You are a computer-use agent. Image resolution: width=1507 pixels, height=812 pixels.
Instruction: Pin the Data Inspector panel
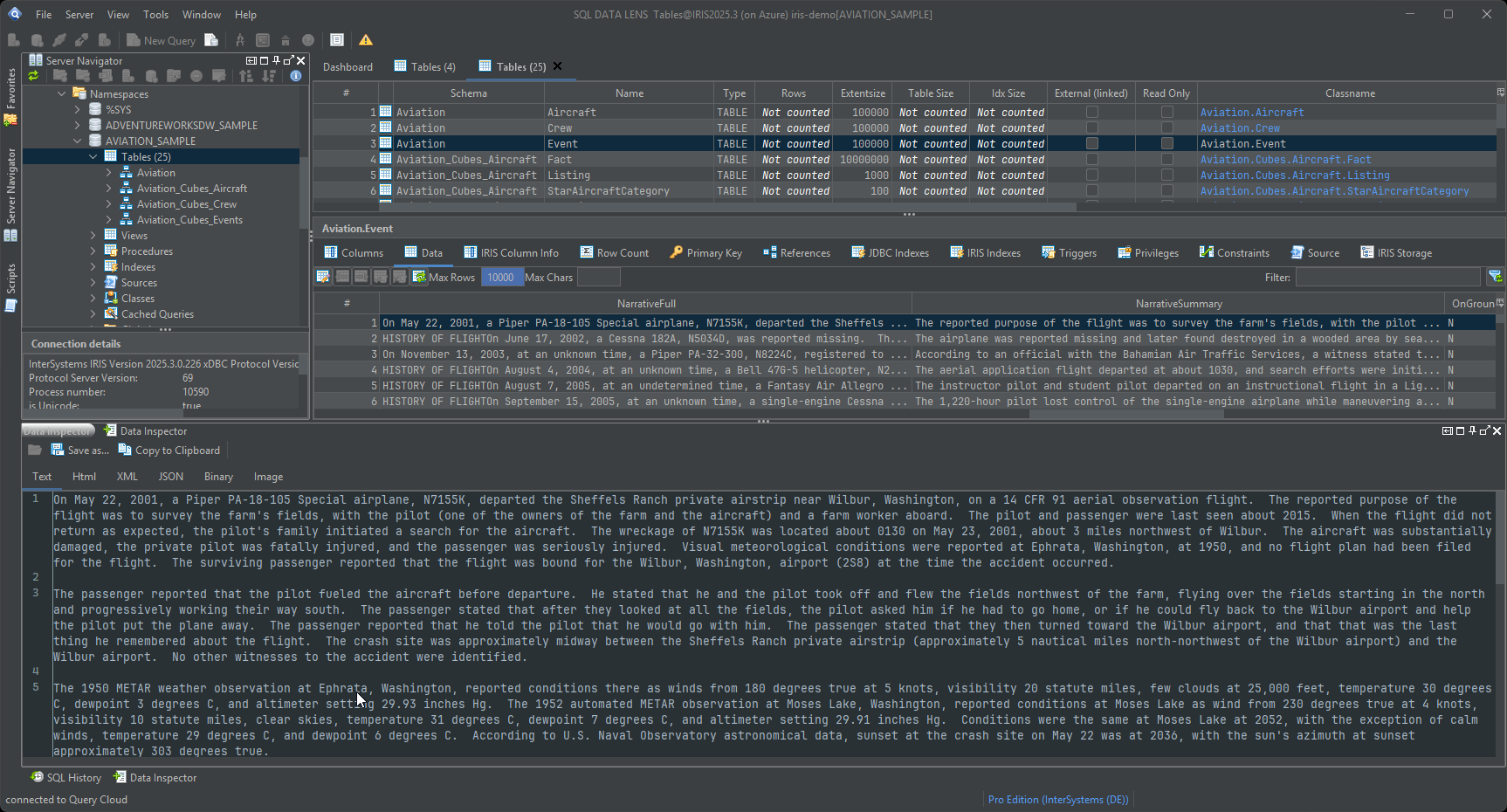(1472, 430)
